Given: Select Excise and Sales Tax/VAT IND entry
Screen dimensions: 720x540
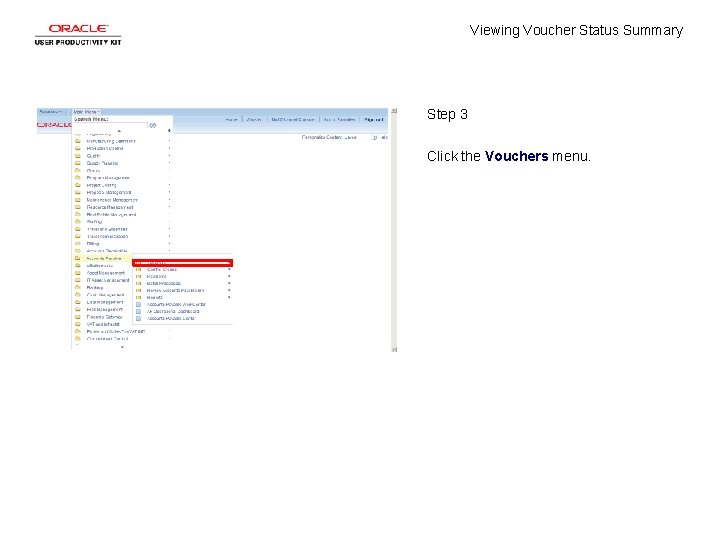Looking at the screenshot, I should 116,331.
